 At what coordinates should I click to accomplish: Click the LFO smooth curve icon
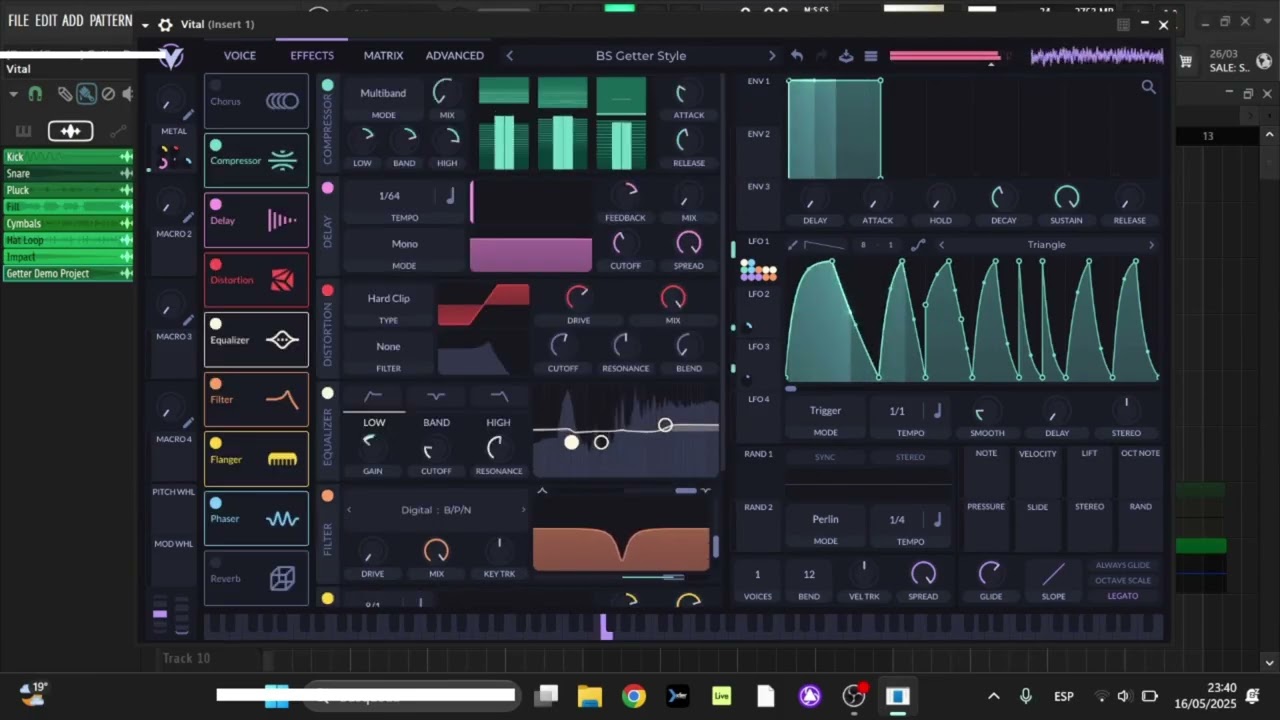[x=917, y=245]
